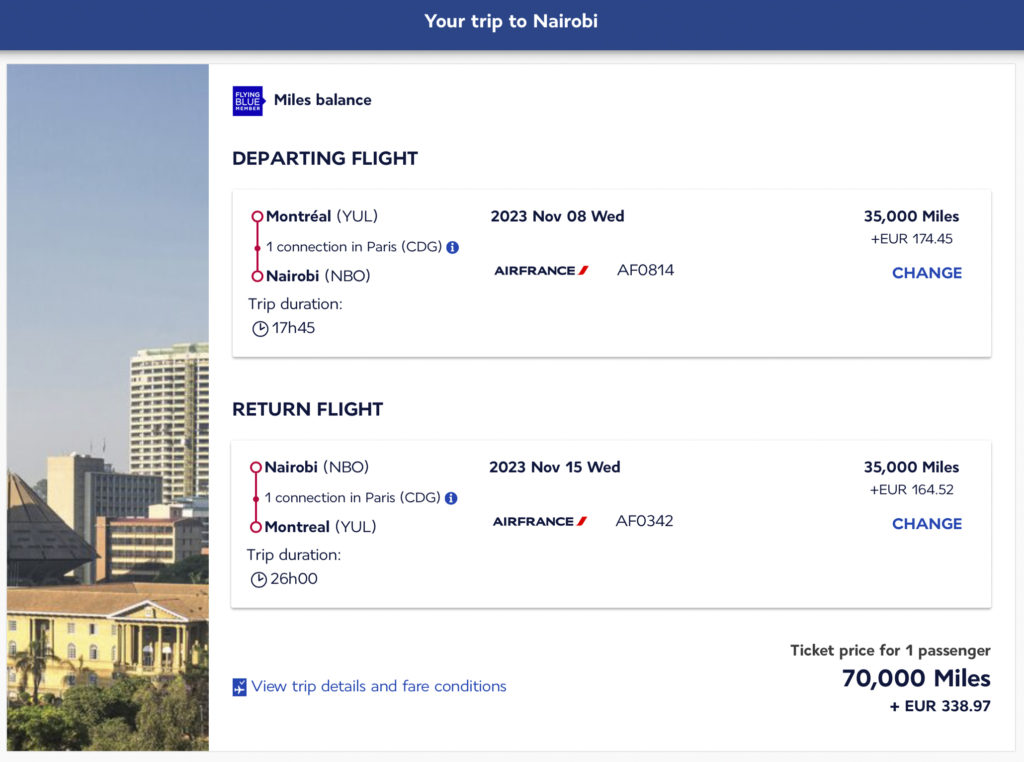Open info icon for return Paris connection
Viewport: 1024px width, 762px height.
(451, 498)
